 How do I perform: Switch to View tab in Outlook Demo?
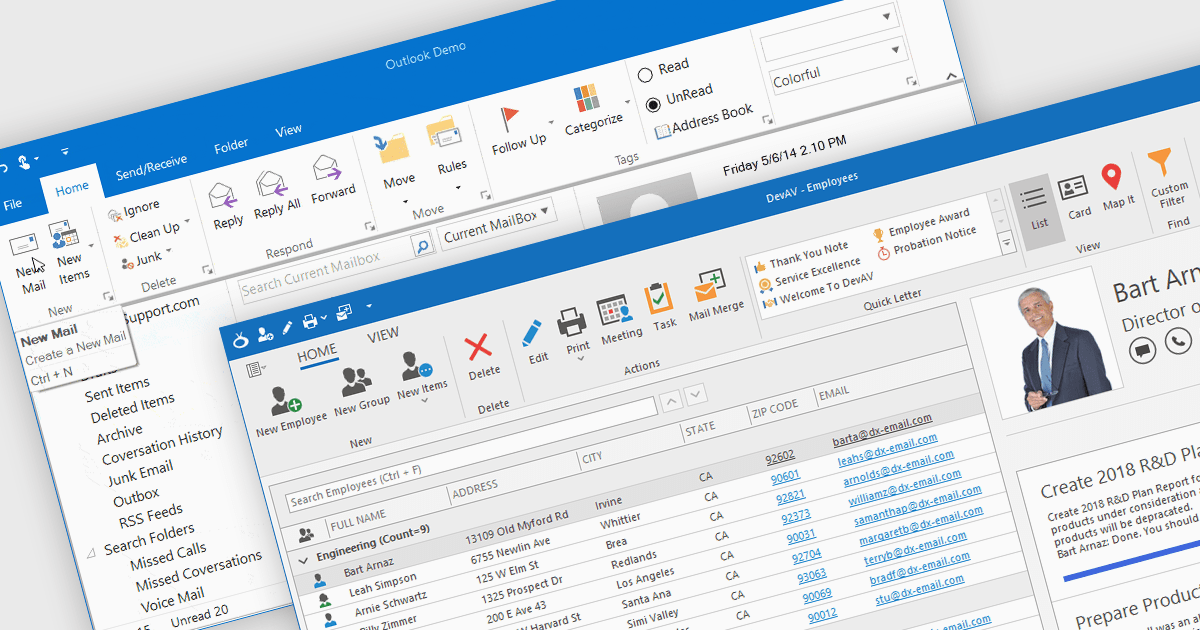click(289, 130)
